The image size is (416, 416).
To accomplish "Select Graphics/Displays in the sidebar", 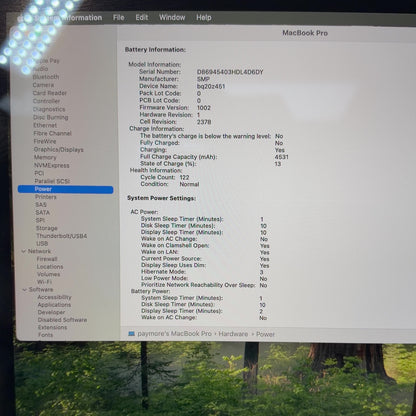I will [x=59, y=150].
